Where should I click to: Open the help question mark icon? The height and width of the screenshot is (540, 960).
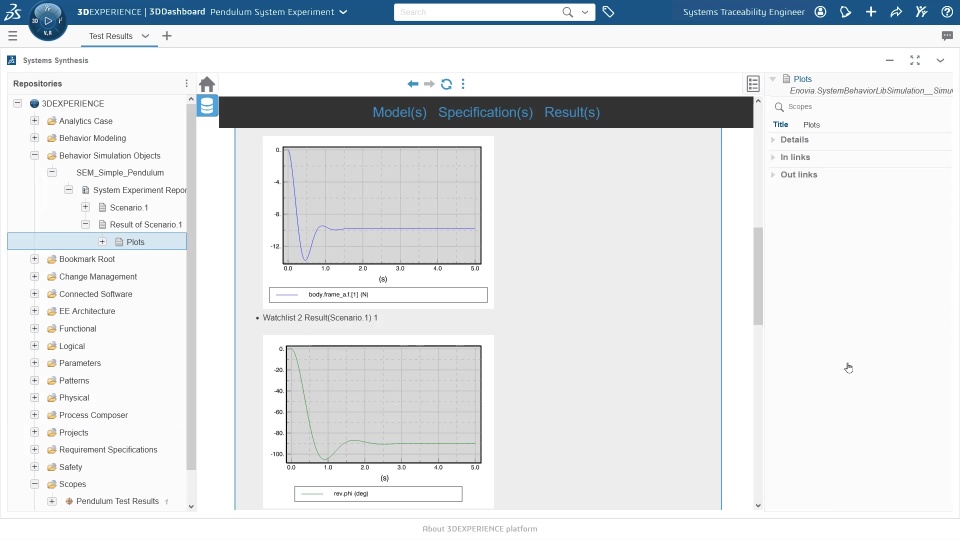coord(947,12)
